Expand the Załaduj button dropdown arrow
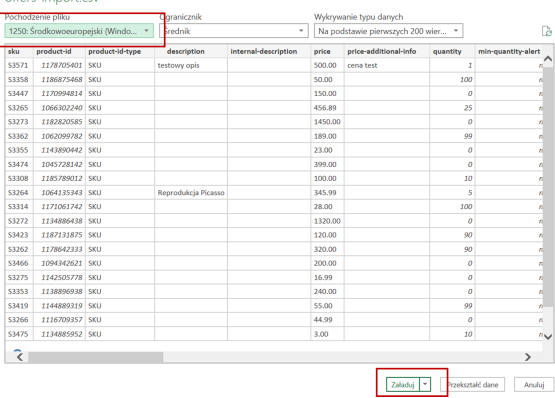The image size is (555, 398). pos(425,385)
